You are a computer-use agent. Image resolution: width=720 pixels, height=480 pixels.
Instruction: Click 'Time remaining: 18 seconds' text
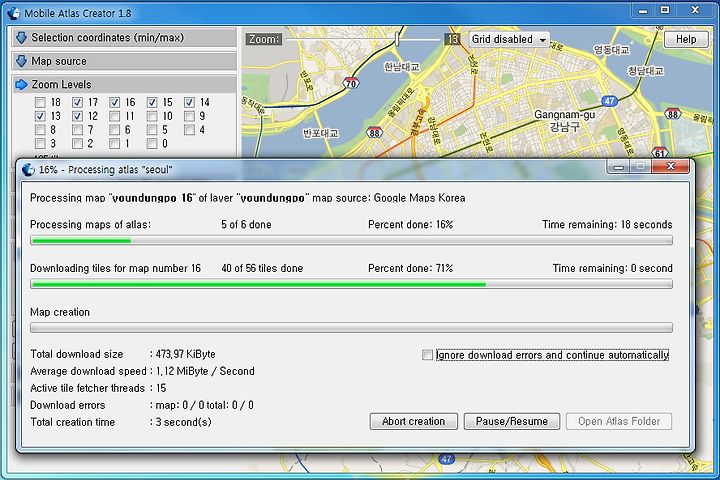(x=607, y=225)
